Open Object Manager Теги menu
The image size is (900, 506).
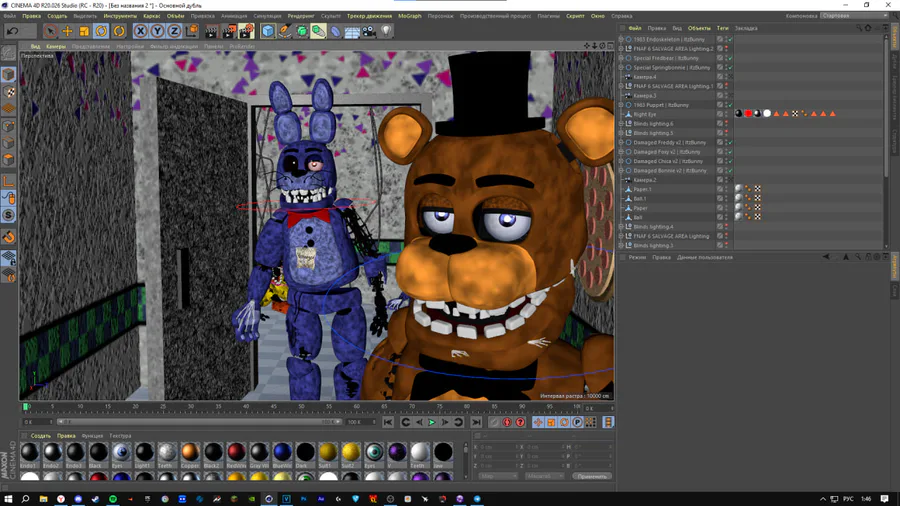pos(722,28)
